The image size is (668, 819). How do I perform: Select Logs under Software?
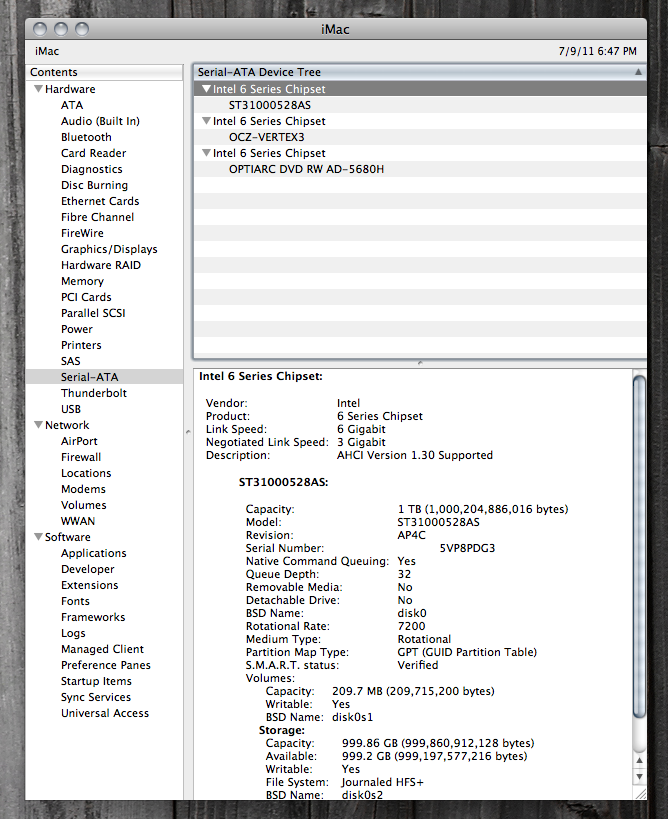coord(73,633)
